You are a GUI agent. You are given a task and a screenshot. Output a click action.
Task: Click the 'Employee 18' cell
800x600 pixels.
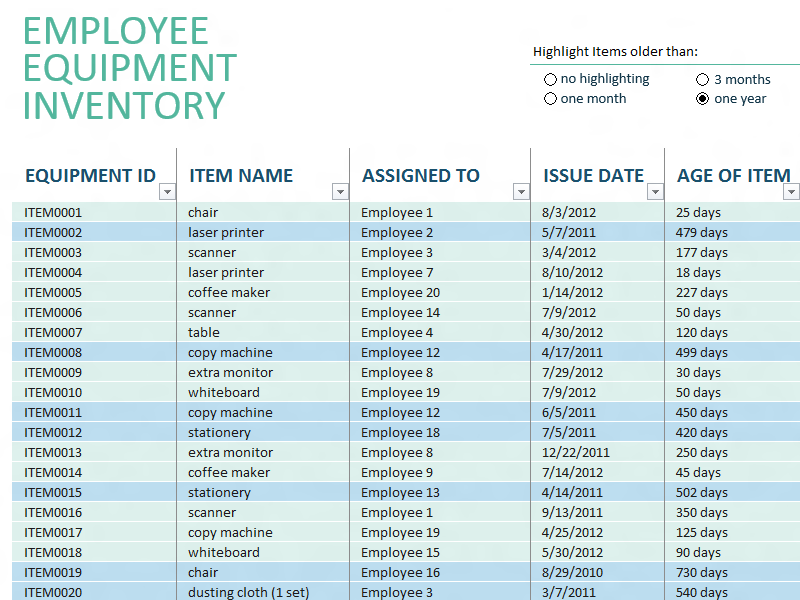click(440, 432)
